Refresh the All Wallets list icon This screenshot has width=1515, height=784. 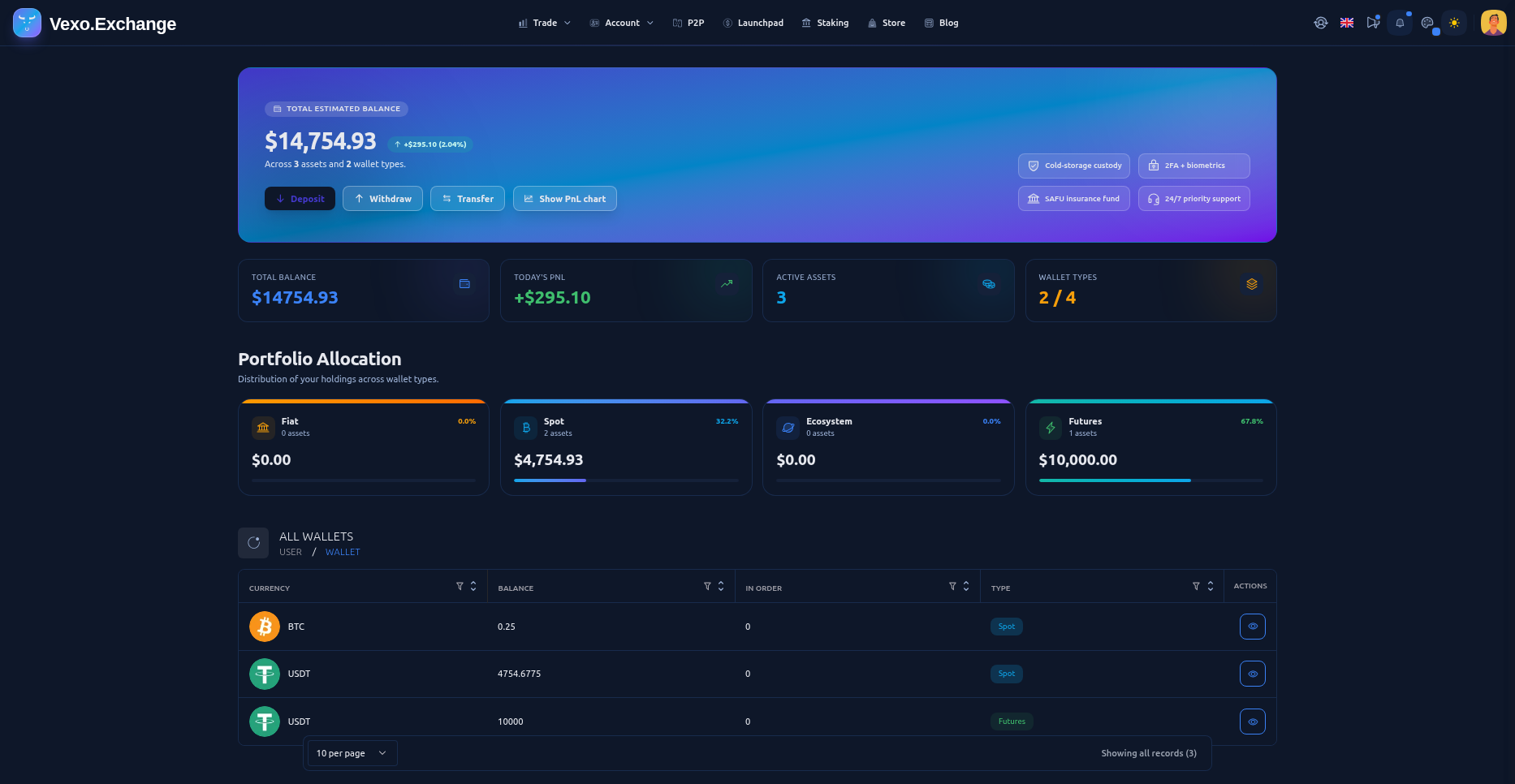pos(253,543)
